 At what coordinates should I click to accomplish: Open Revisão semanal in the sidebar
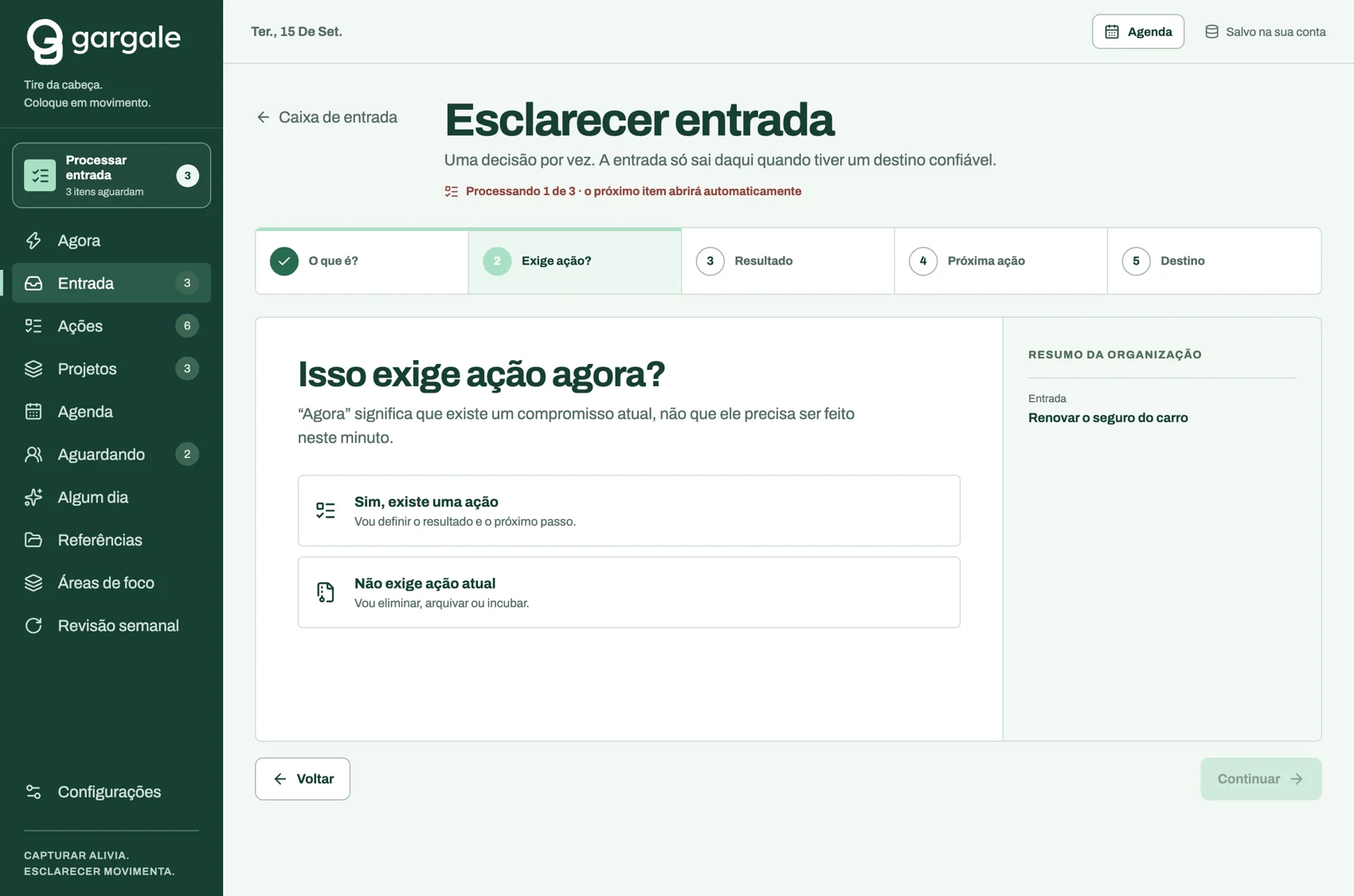(112, 626)
